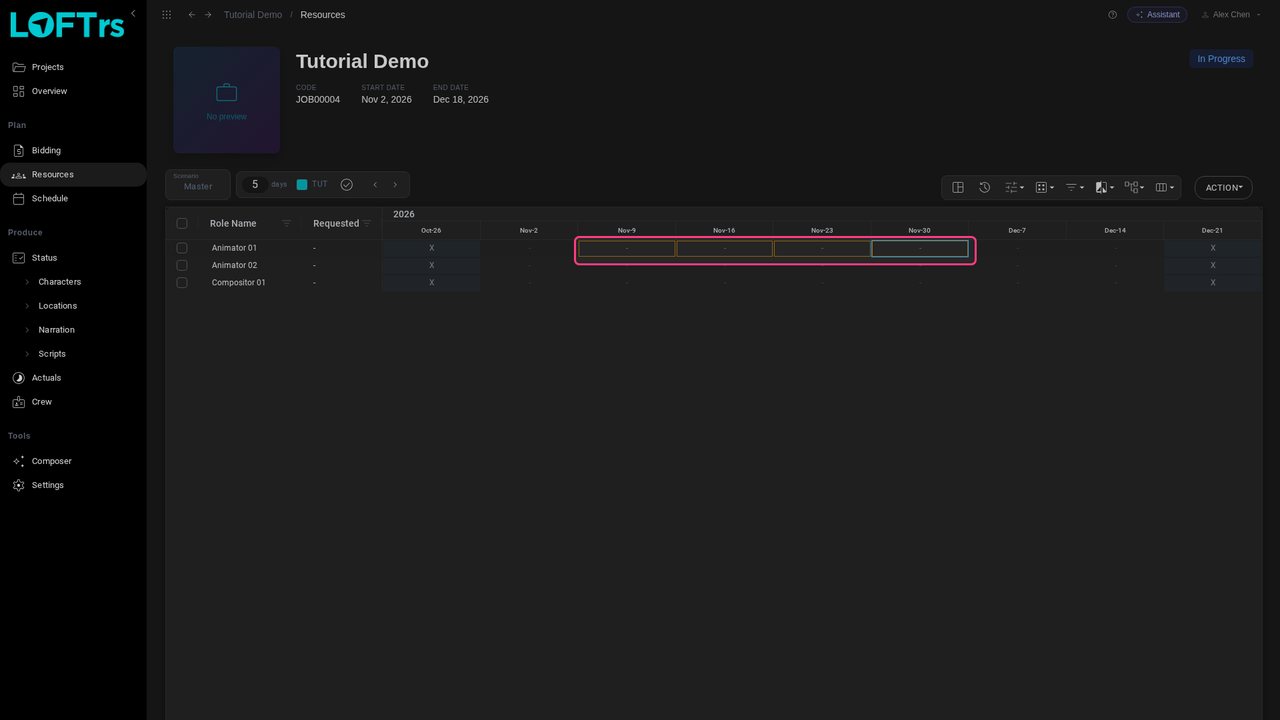Click the Tutorial Demo breadcrumb link
This screenshot has height=720, width=1280.
tap(253, 15)
